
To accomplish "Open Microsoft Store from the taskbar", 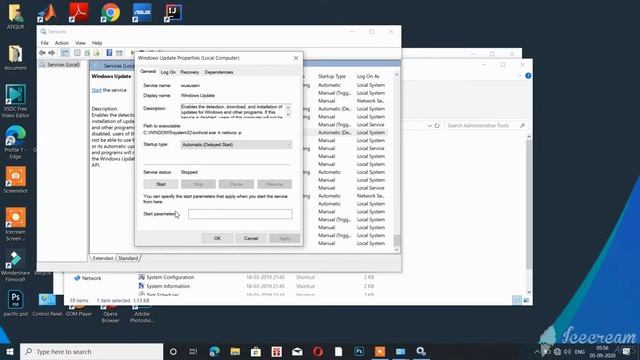I will (256, 351).
